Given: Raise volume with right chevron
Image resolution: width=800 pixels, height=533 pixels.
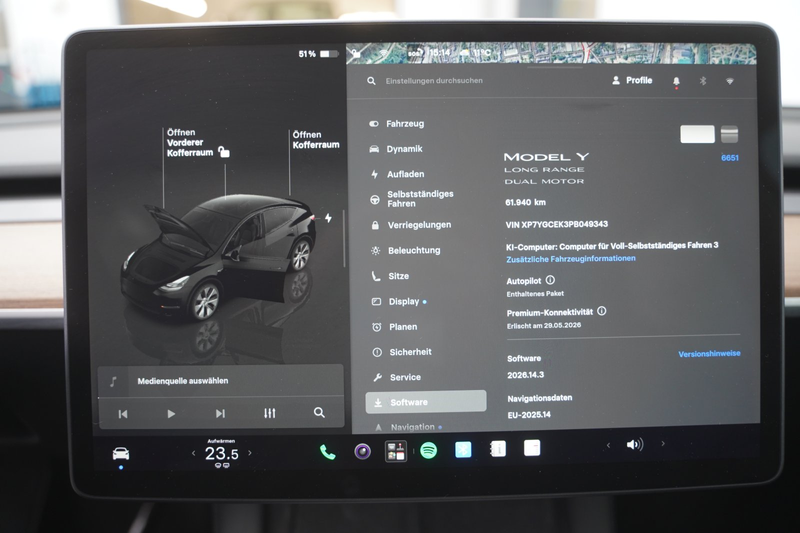Looking at the screenshot, I should [663, 444].
